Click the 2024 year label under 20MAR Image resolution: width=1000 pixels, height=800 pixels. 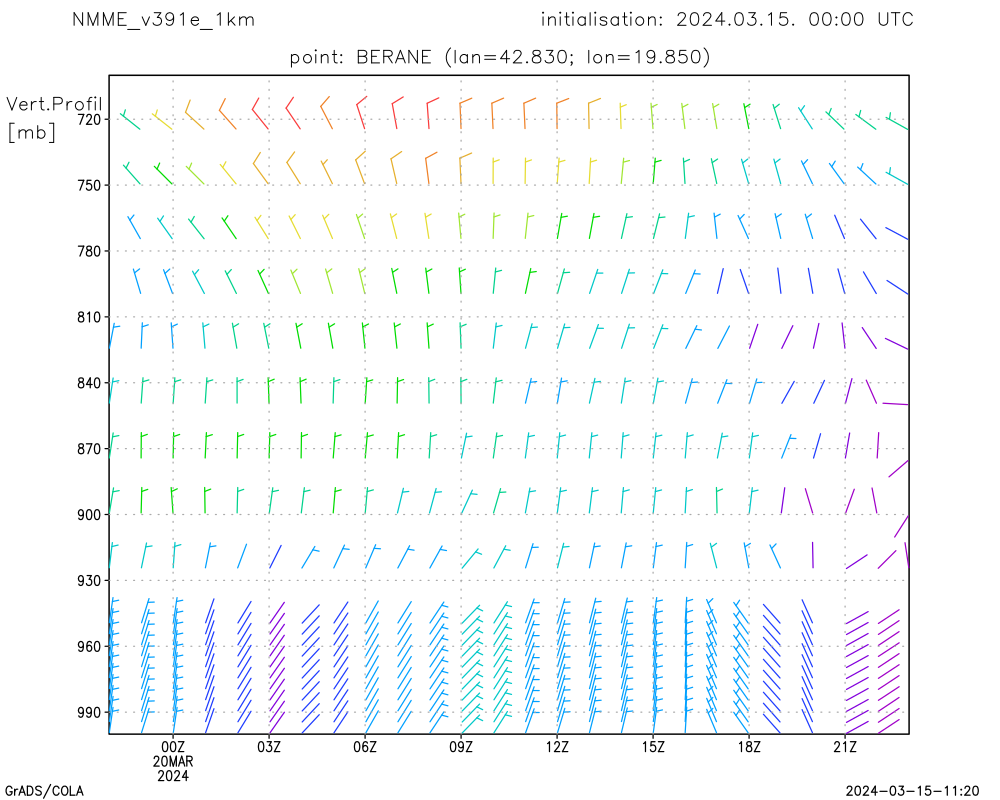[x=173, y=776]
